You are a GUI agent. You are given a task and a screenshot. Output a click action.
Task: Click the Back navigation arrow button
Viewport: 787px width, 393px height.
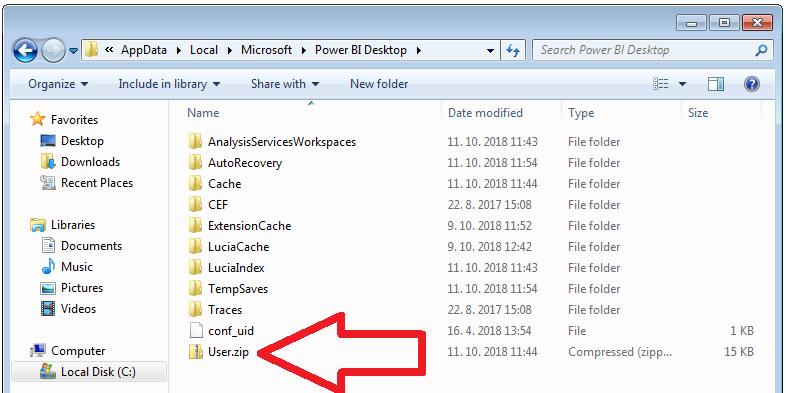(x=25, y=50)
